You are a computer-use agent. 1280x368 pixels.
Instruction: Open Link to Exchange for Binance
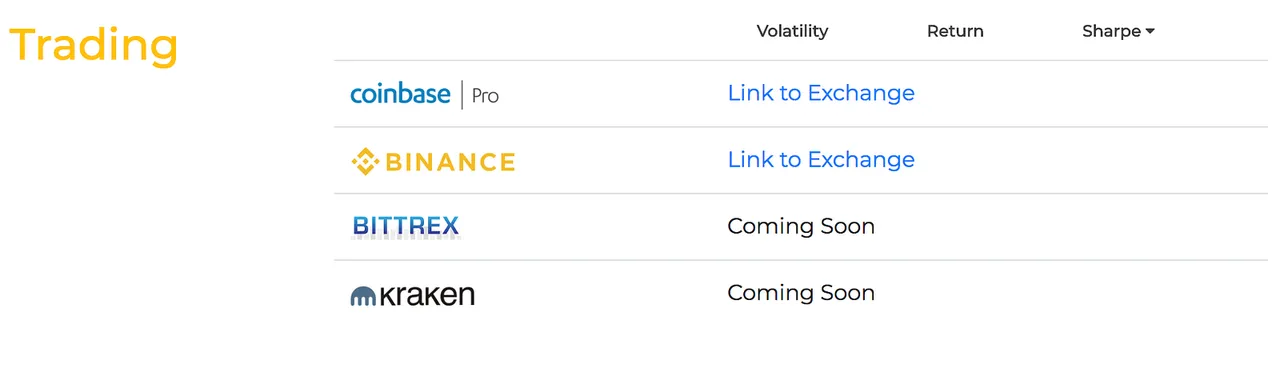click(821, 160)
